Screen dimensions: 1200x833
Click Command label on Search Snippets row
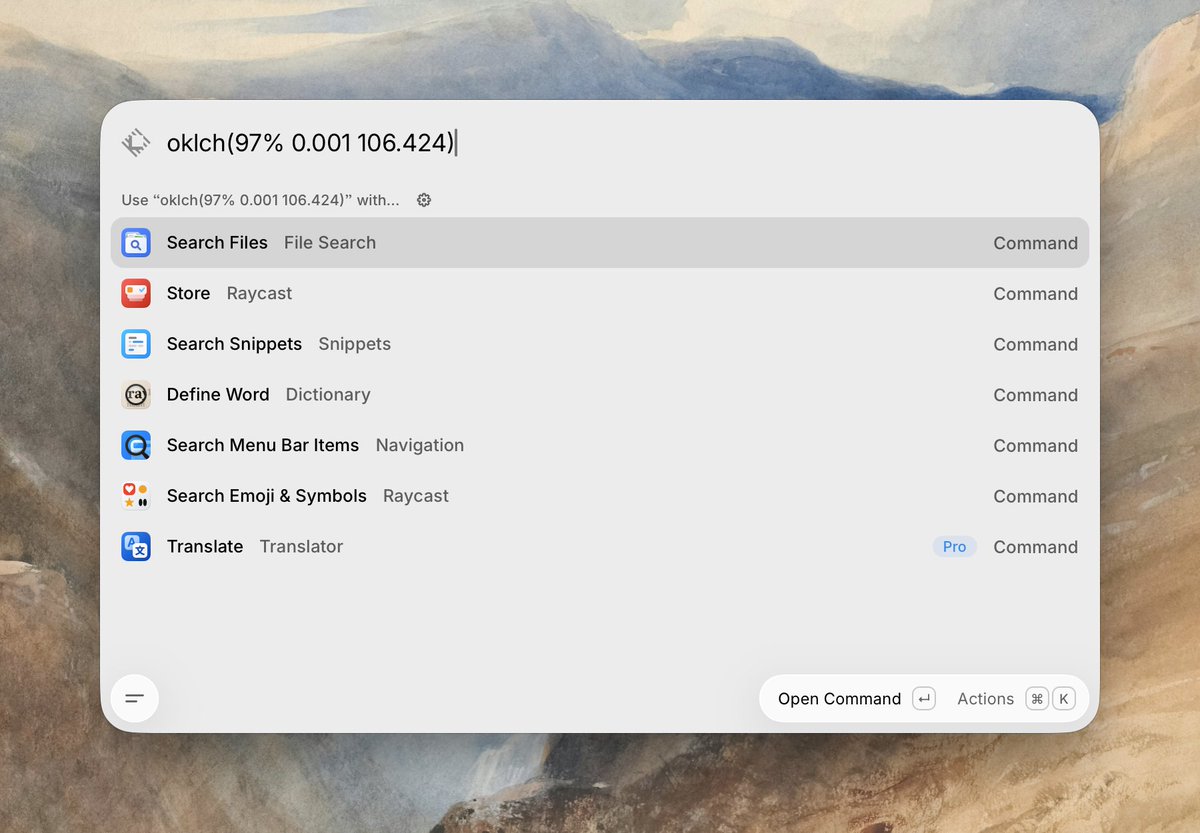(x=1035, y=344)
